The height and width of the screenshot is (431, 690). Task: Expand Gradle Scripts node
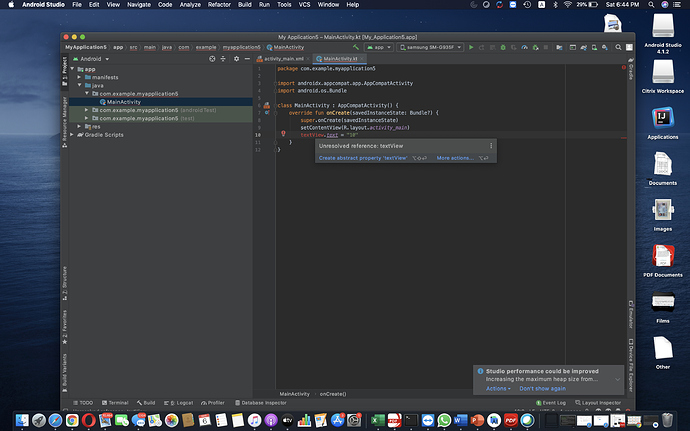[x=72, y=135]
